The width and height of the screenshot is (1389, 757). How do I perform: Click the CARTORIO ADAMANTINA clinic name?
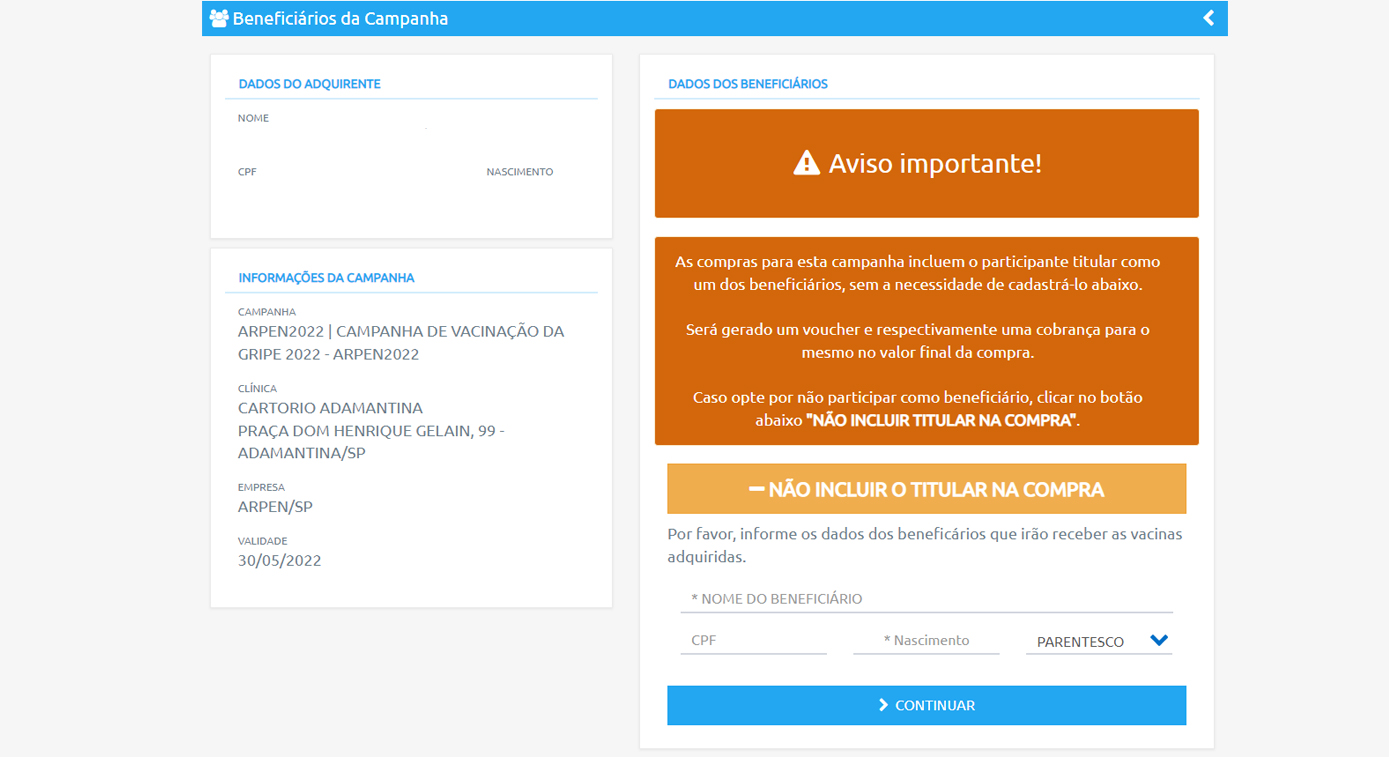[x=330, y=408]
